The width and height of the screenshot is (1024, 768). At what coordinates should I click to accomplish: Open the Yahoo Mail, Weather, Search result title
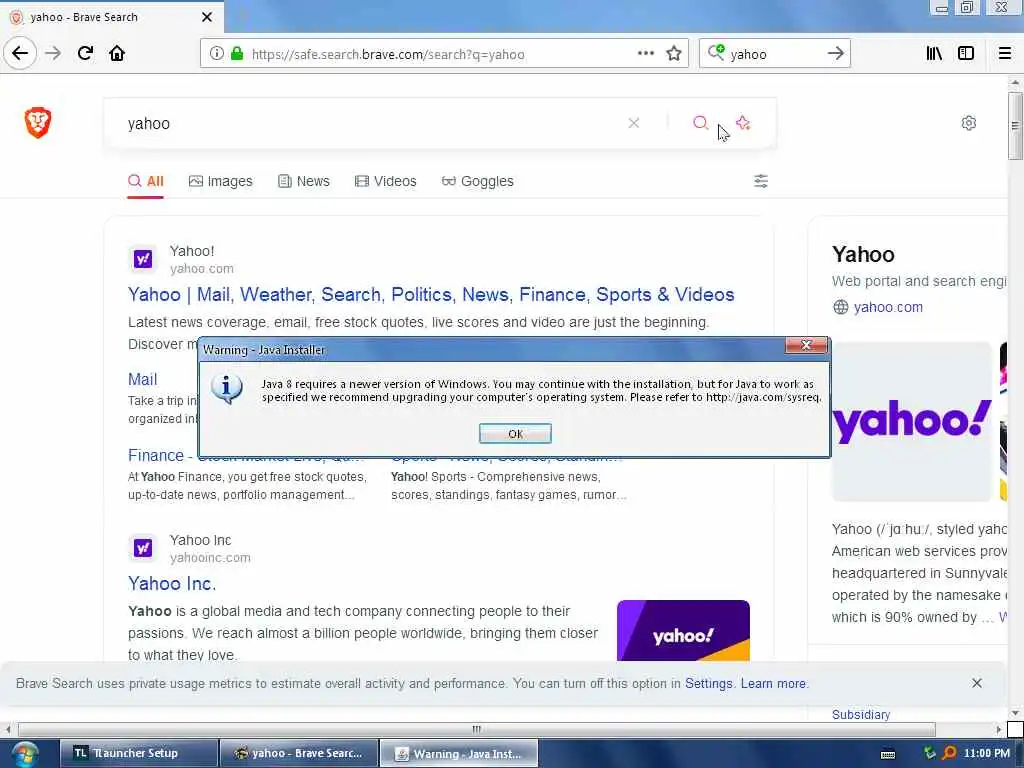point(431,295)
